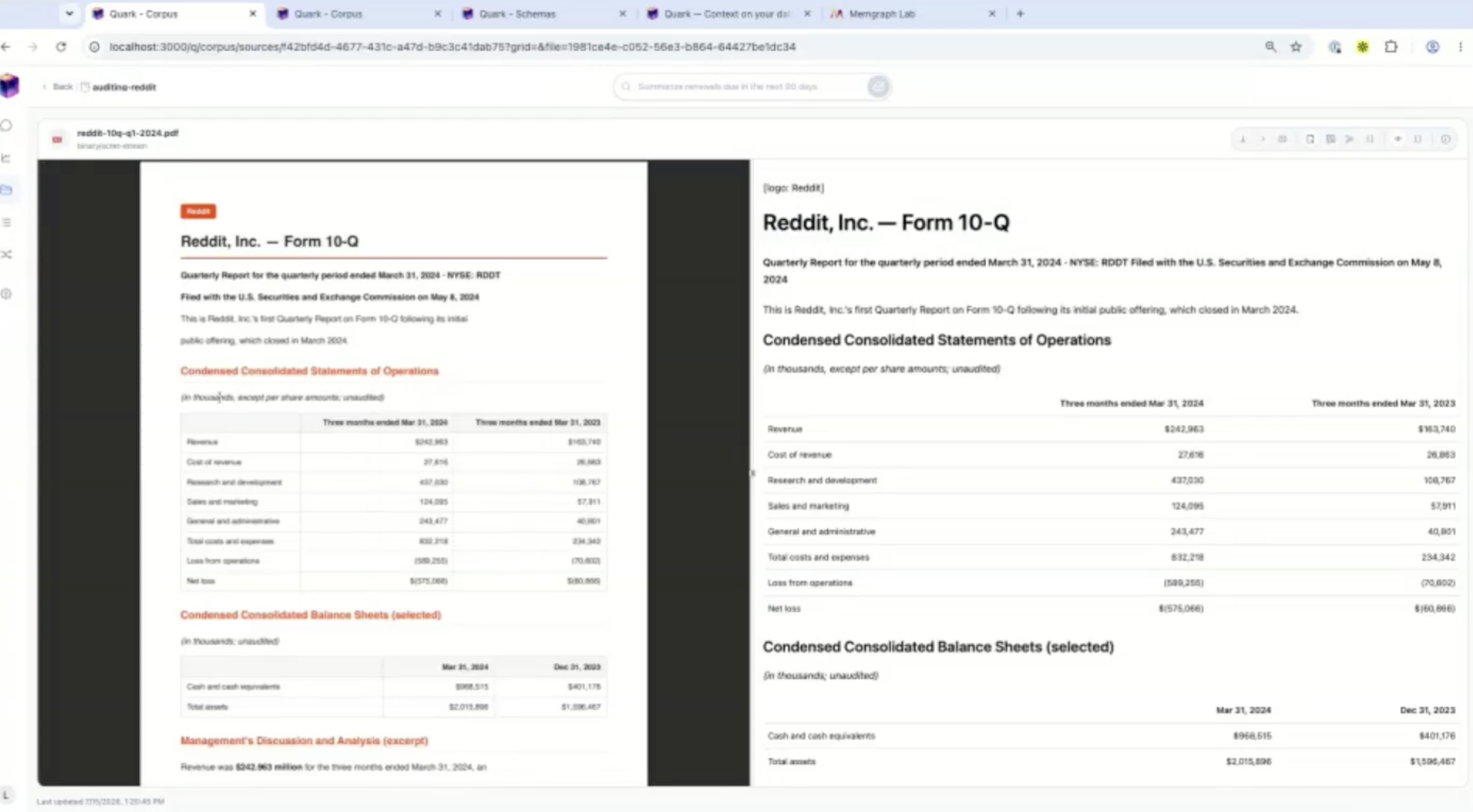Image resolution: width=1473 pixels, height=812 pixels.
Task: Close the 'Memgraph Lab' tab
Action: 992,13
